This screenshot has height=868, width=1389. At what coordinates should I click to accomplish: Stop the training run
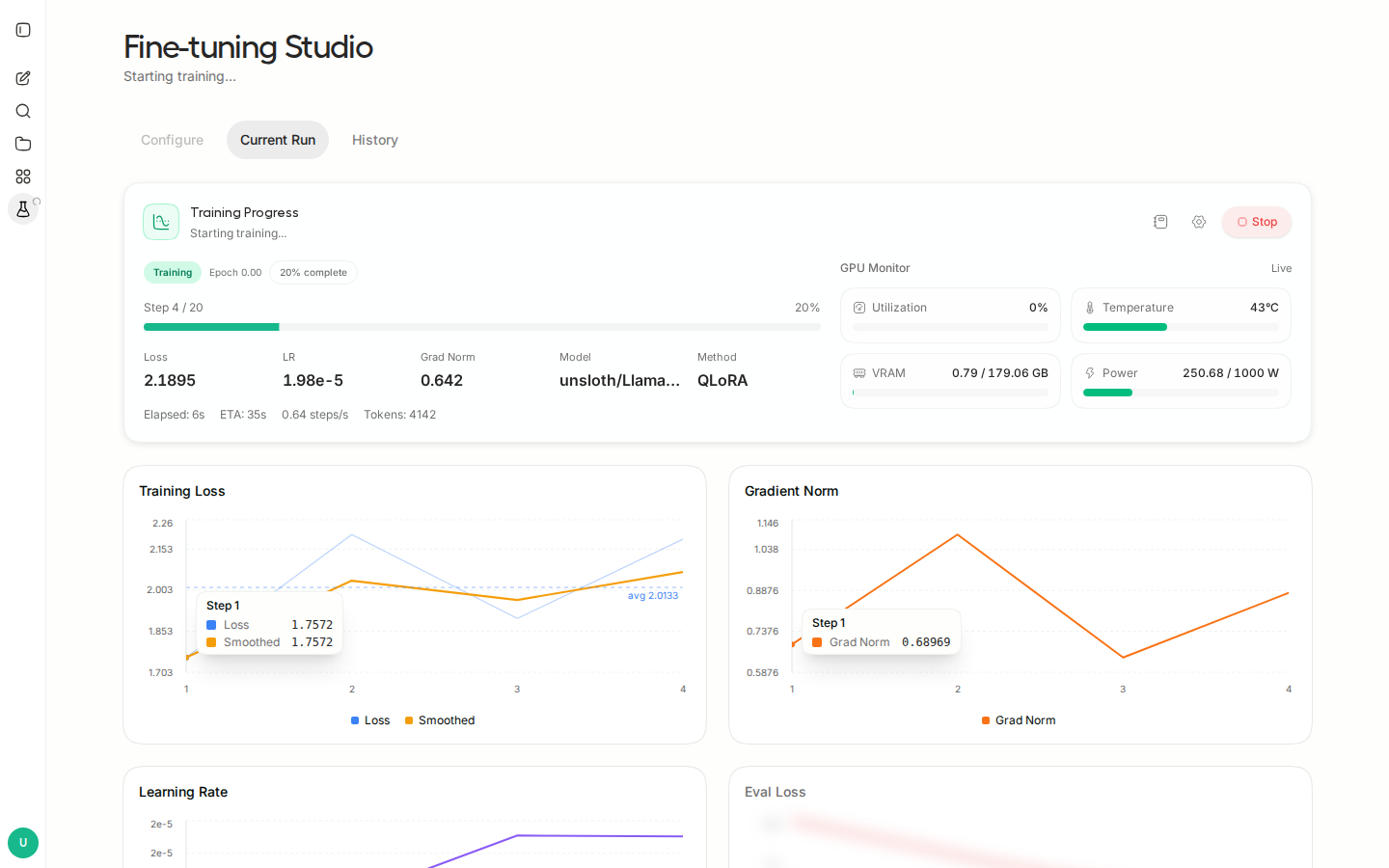(1257, 222)
